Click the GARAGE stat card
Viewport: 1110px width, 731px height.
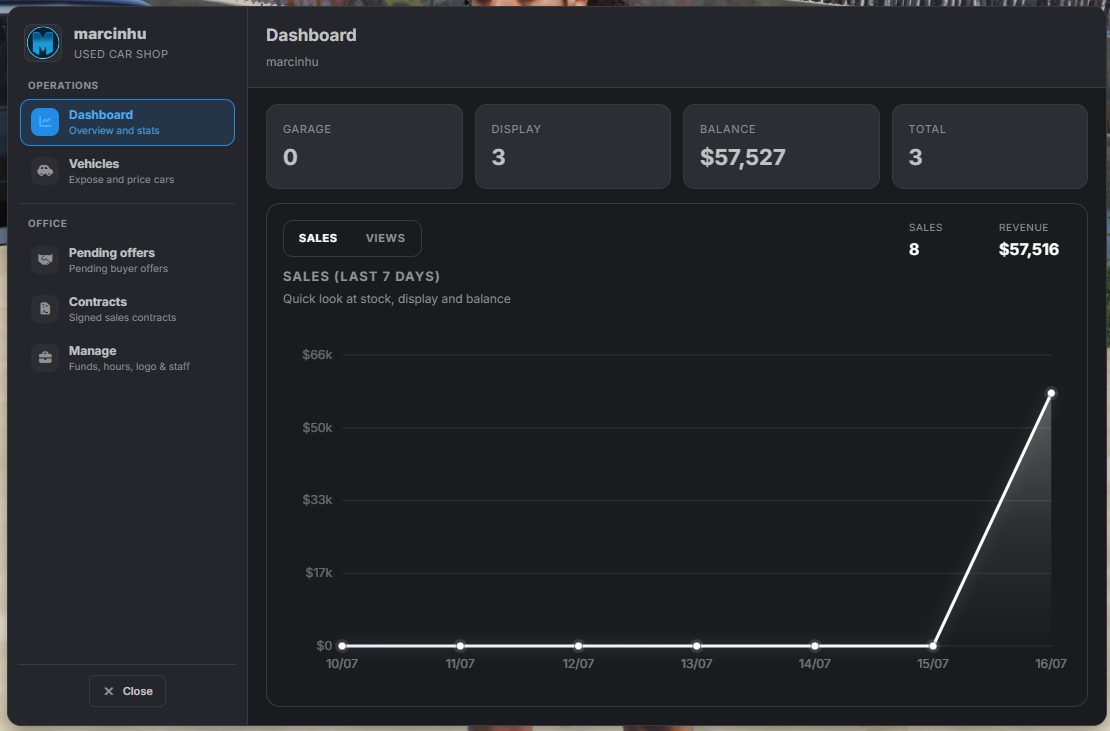[364, 146]
